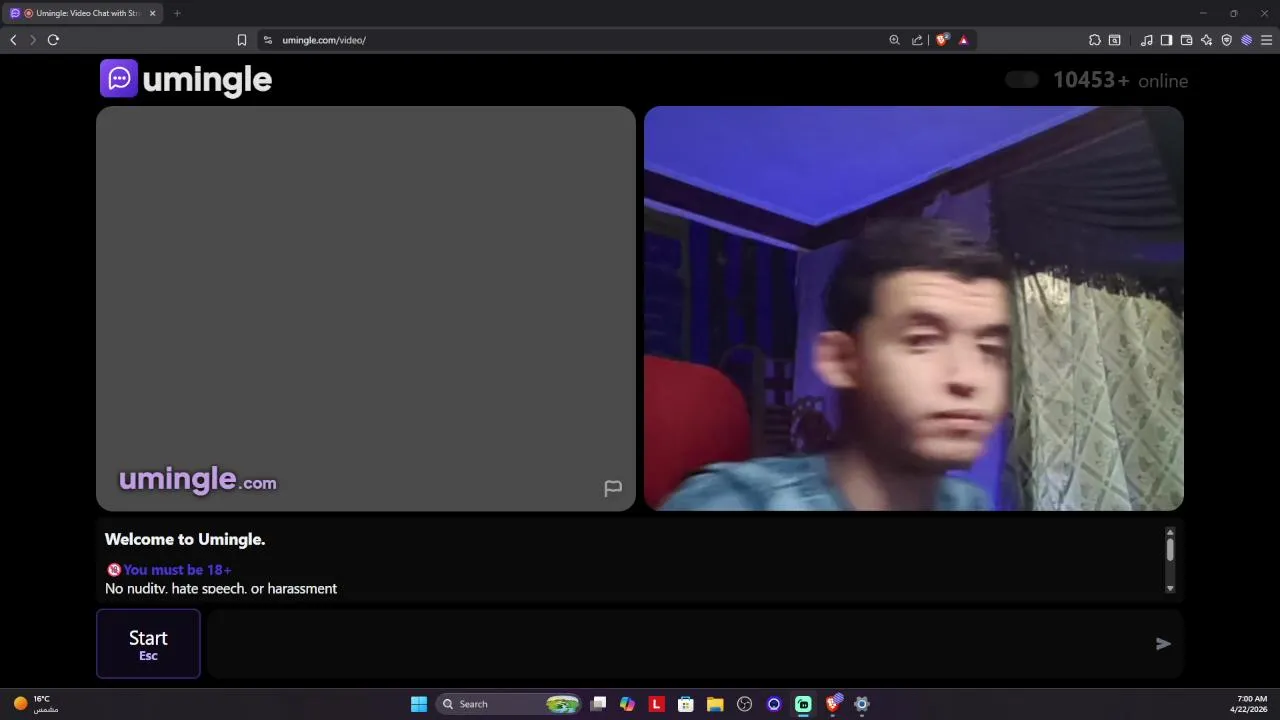This screenshot has height=720, width=1280.
Task: Open Task View from taskbar
Action: (x=598, y=704)
